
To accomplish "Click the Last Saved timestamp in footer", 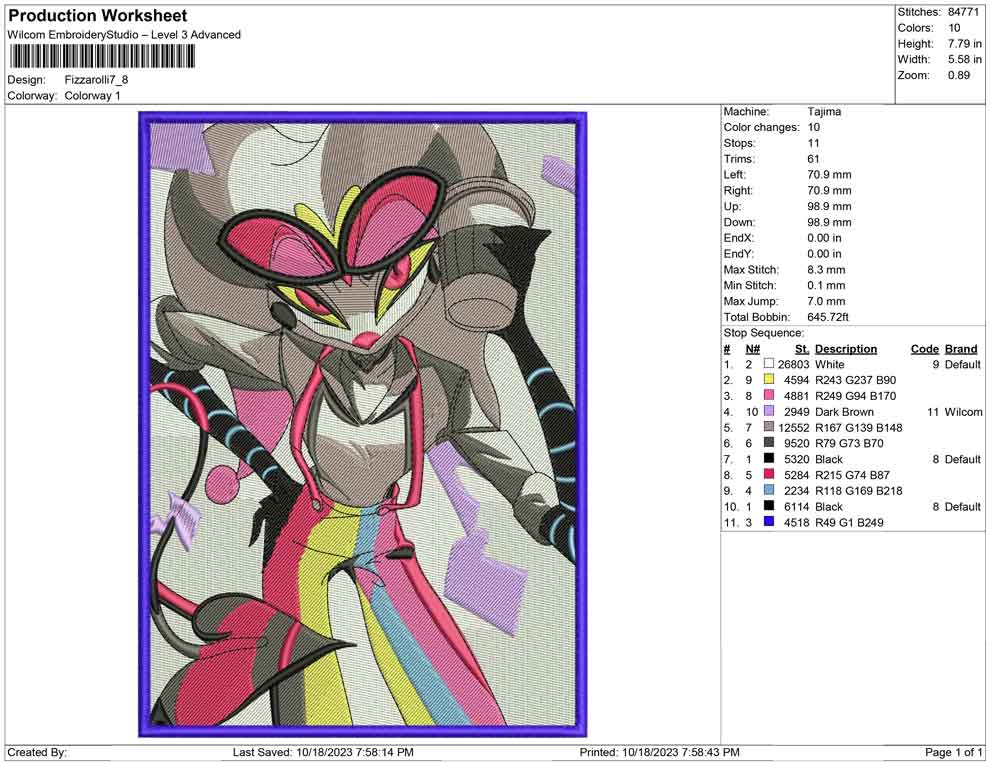I will (323, 752).
